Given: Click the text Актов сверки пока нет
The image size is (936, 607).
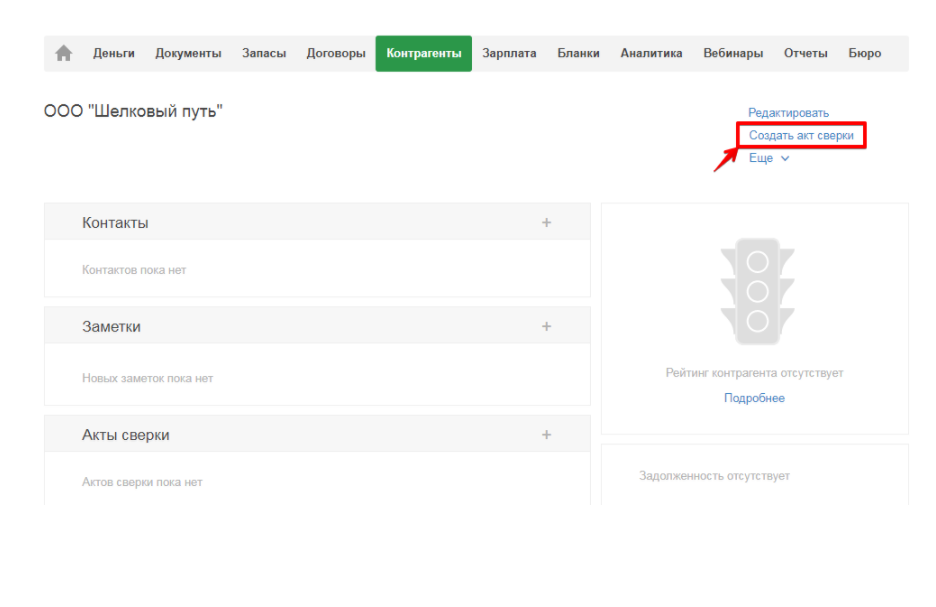Looking at the screenshot, I should [x=142, y=482].
